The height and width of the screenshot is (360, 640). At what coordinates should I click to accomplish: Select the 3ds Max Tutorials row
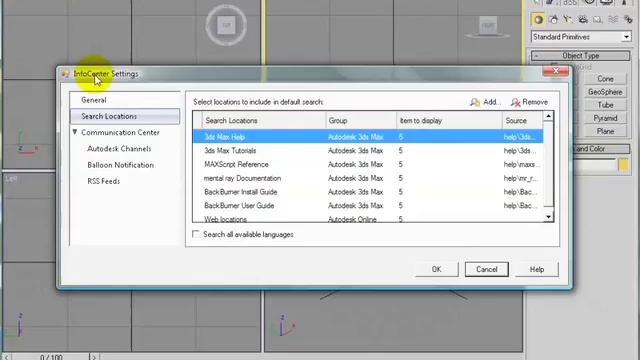click(x=368, y=151)
